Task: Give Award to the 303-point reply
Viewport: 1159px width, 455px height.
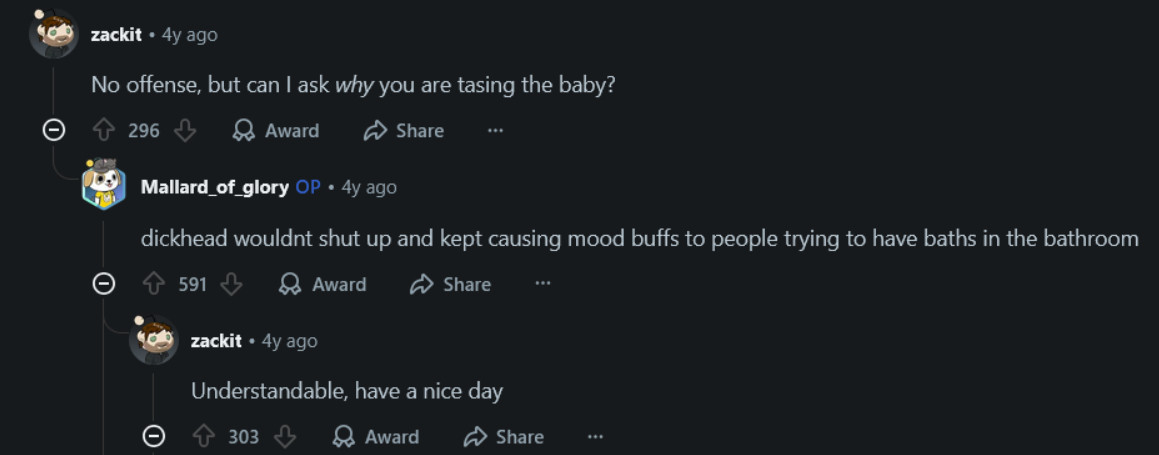Action: point(375,437)
